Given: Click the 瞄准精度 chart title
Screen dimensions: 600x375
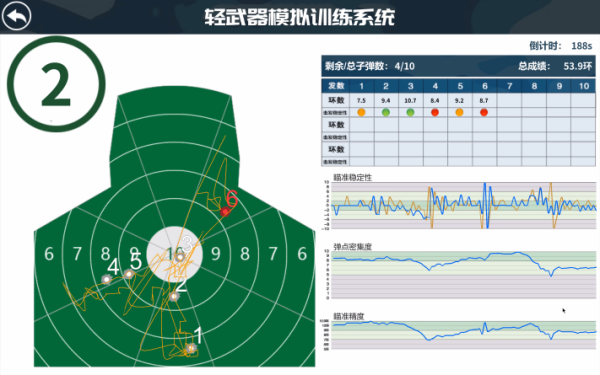Looking at the screenshot, I should [349, 316].
